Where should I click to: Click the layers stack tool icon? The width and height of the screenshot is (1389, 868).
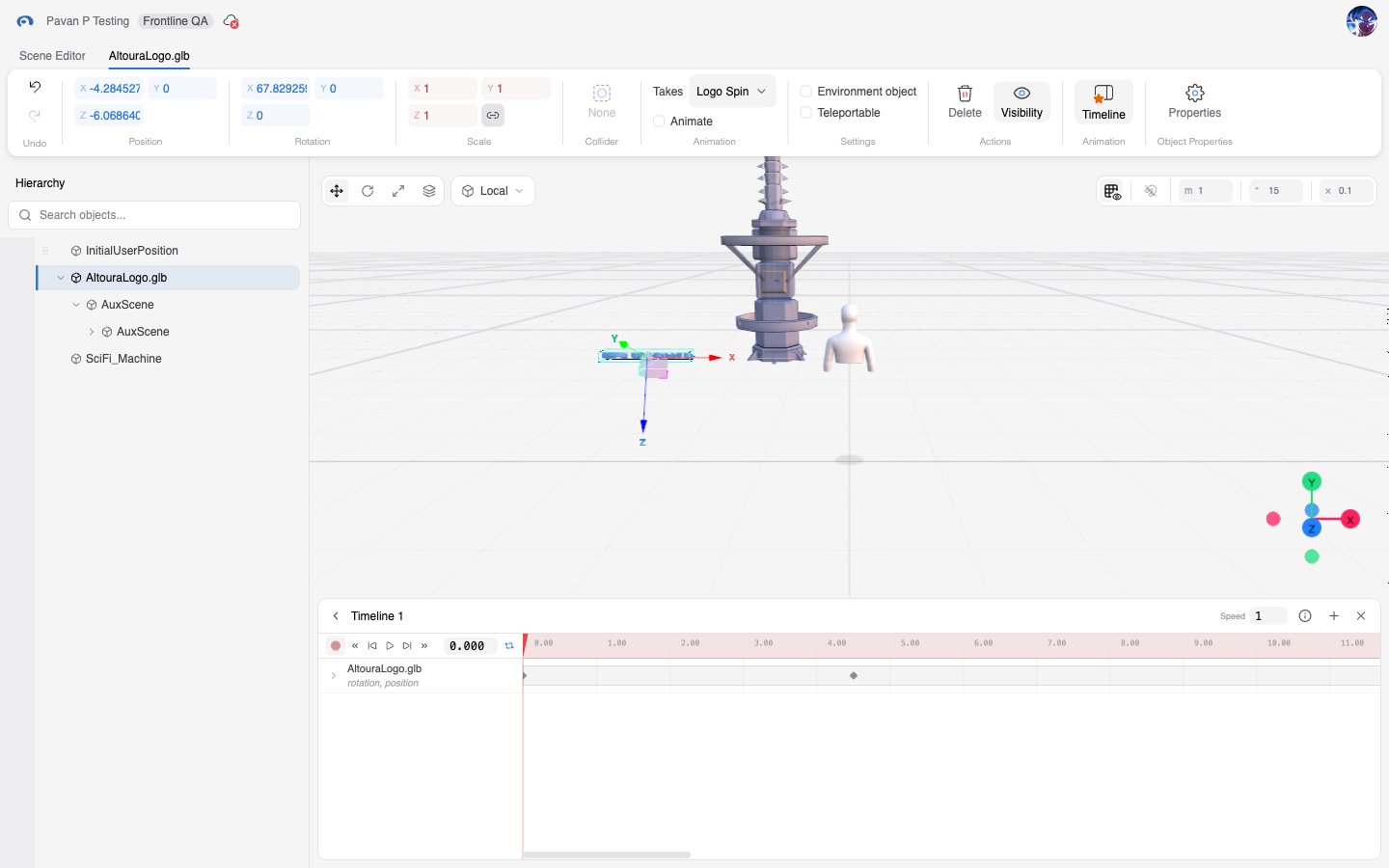coord(429,191)
